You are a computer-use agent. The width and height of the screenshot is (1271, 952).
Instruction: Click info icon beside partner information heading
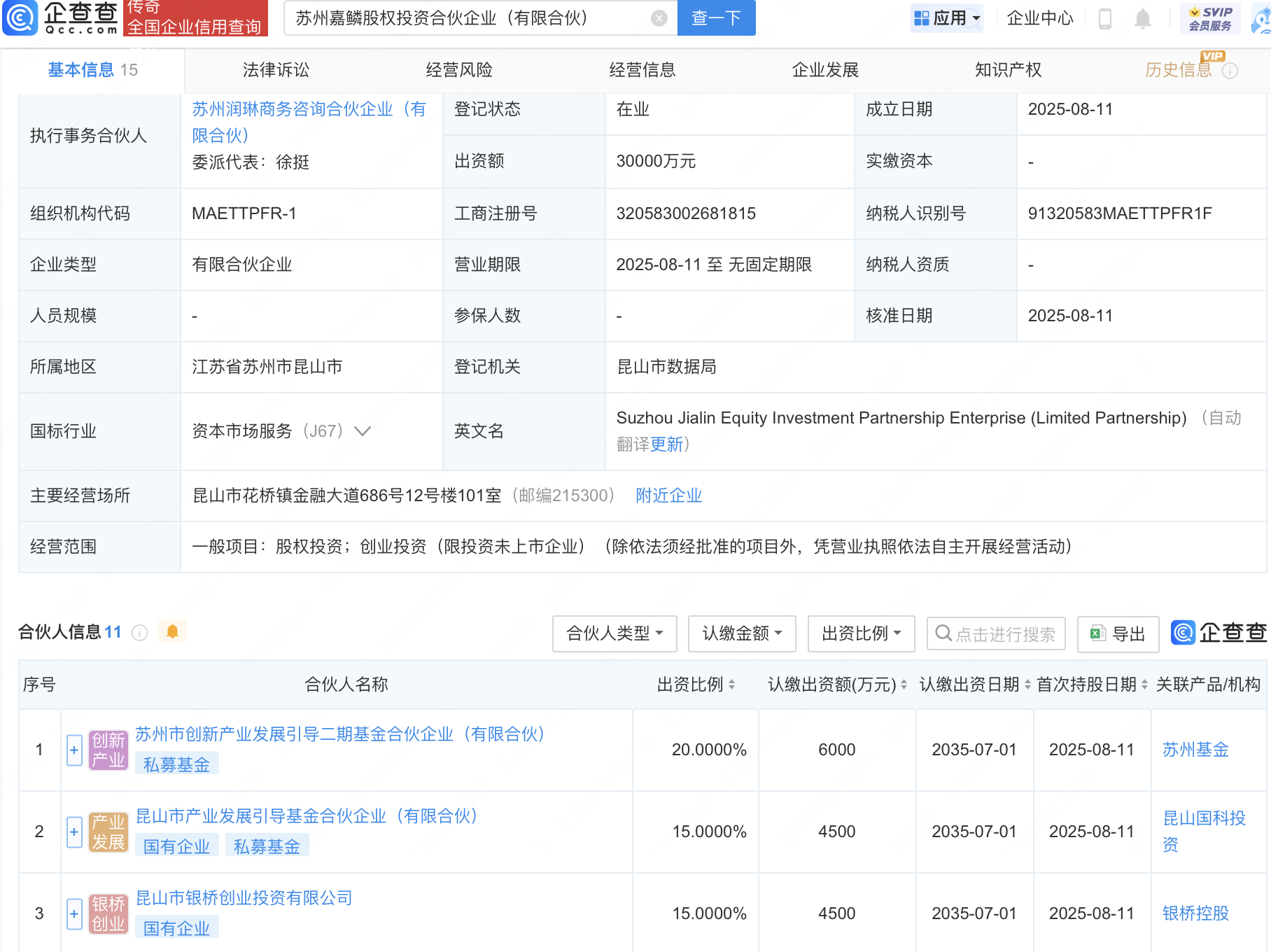coord(140,633)
